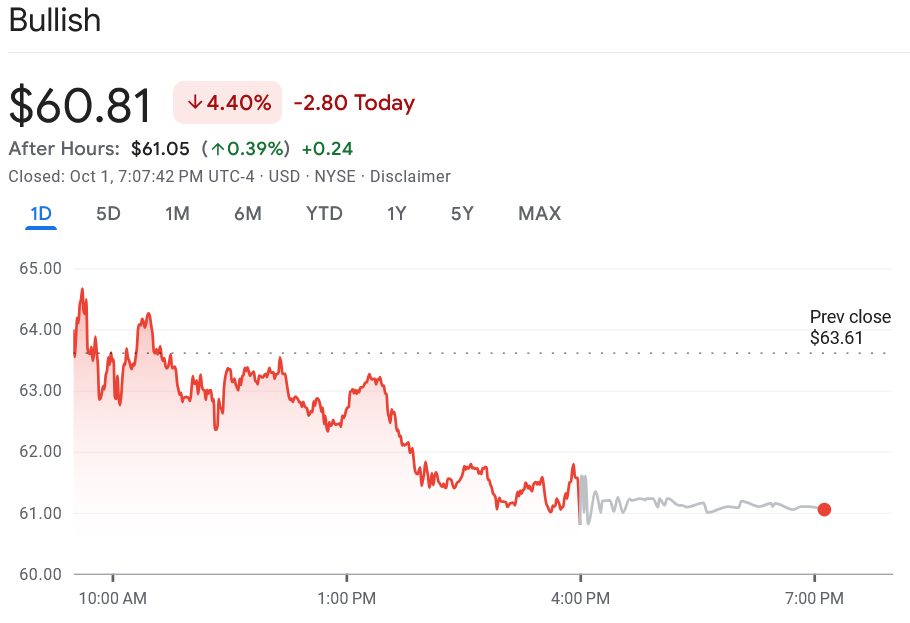Click the After Hours $61.05 price
This screenshot has width=910, height=623.
[160, 149]
